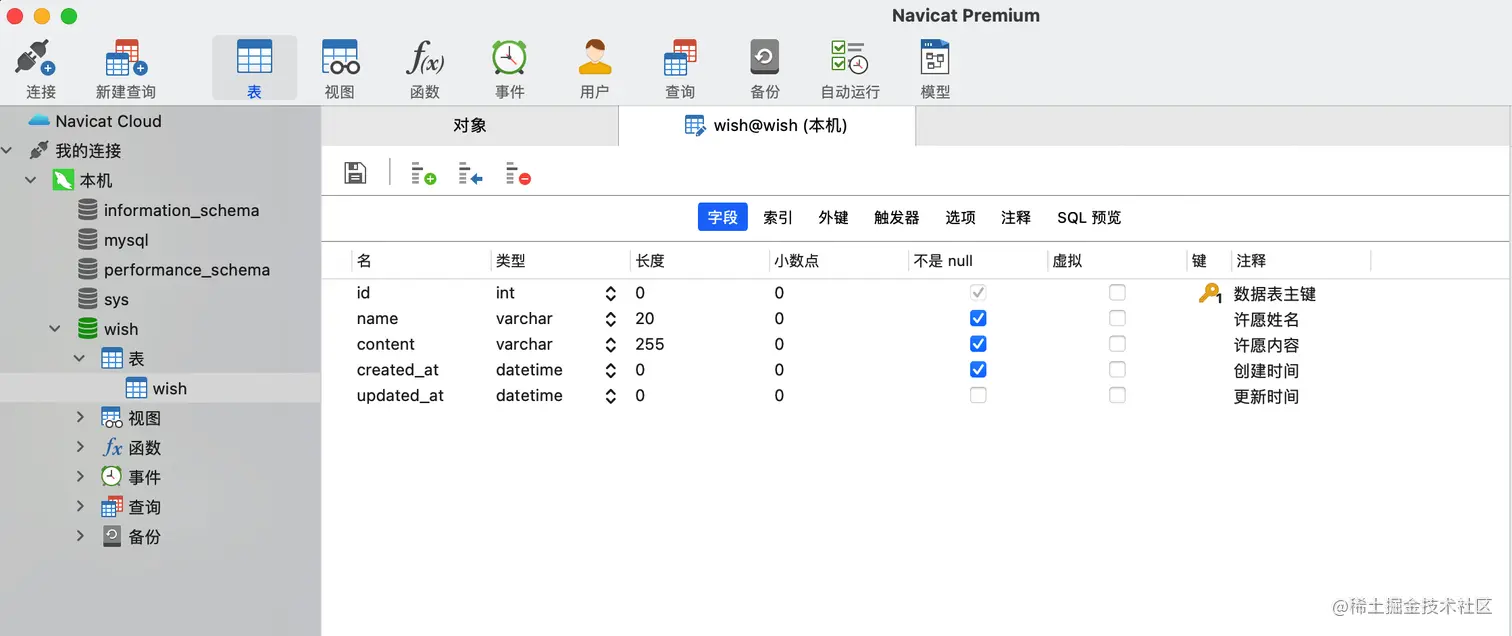Screen dimensions: 1512x636
Task: Click the length value 255 for content
Action: point(649,344)
